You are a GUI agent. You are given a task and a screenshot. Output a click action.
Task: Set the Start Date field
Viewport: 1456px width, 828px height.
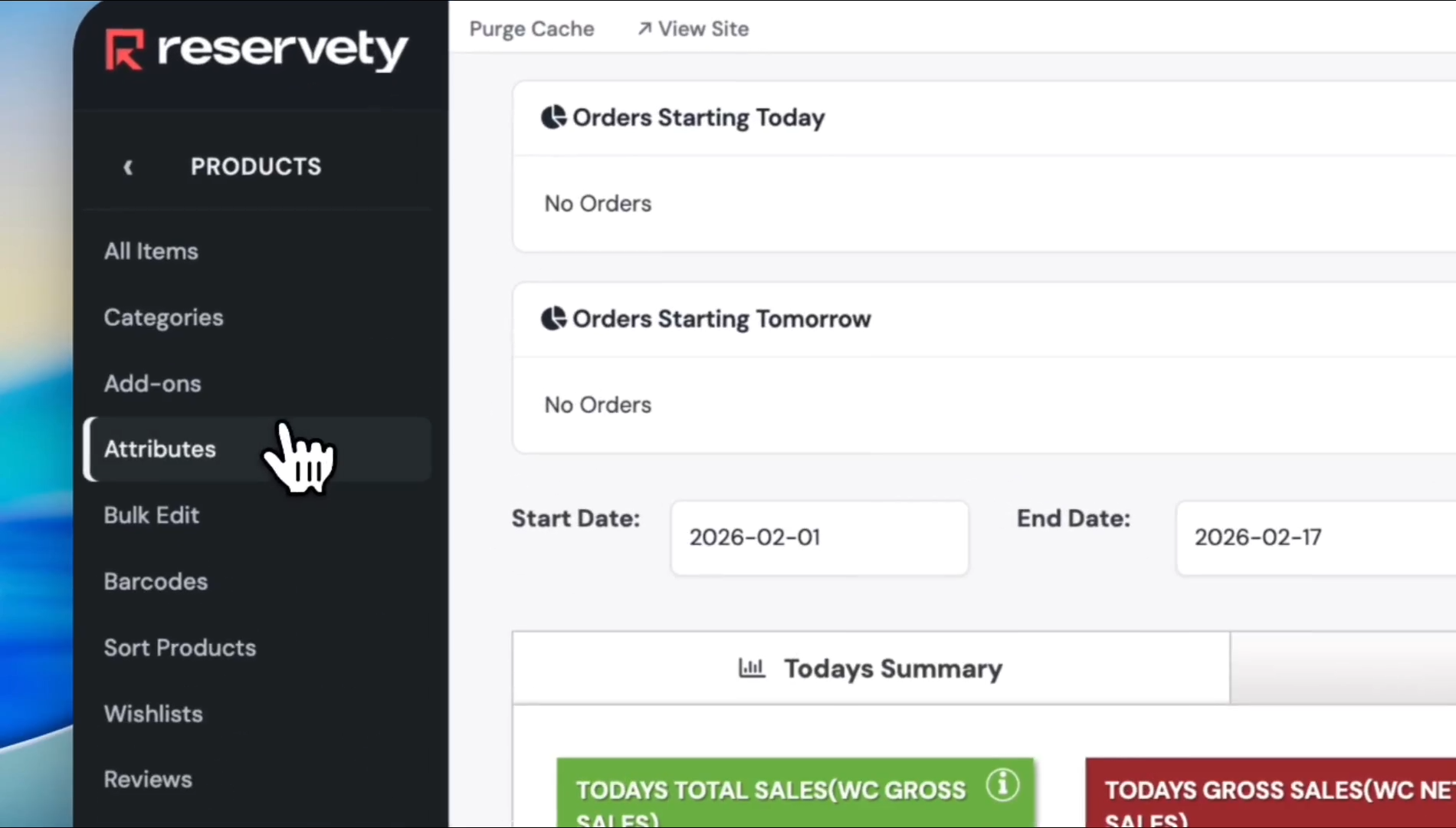point(818,537)
